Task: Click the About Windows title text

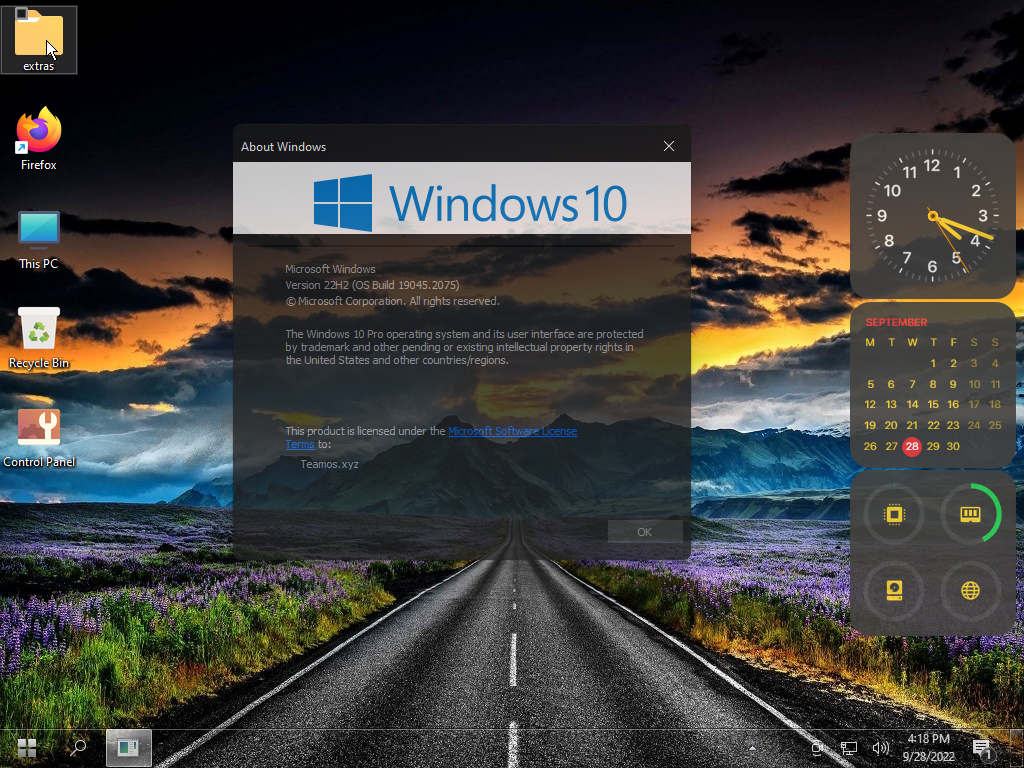Action: [283, 147]
